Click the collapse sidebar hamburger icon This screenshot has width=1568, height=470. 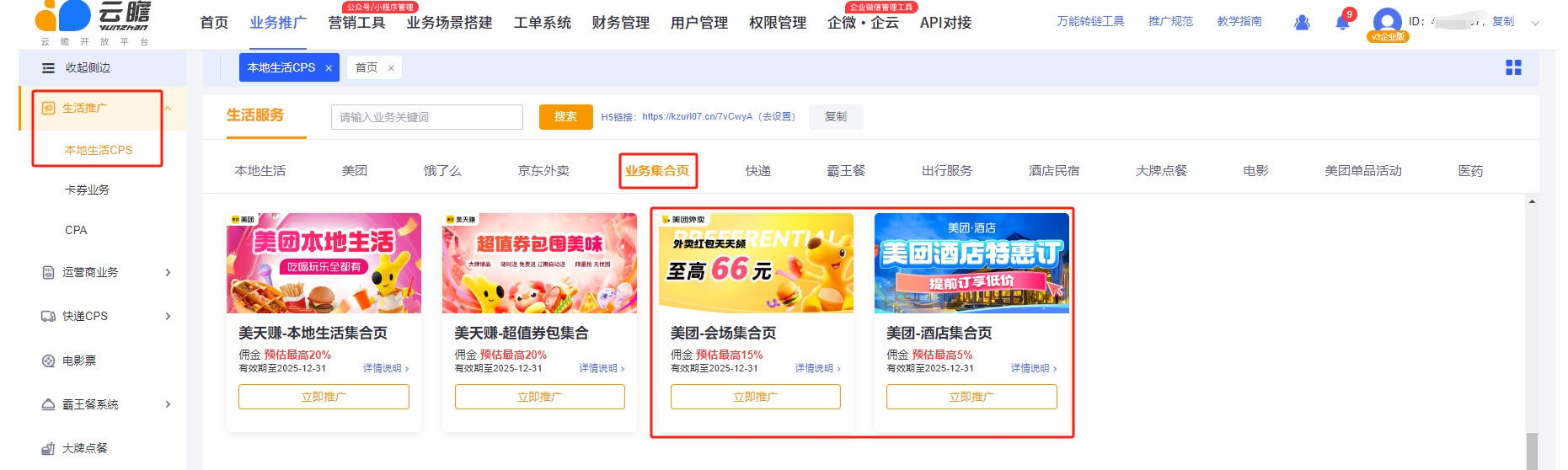[48, 67]
